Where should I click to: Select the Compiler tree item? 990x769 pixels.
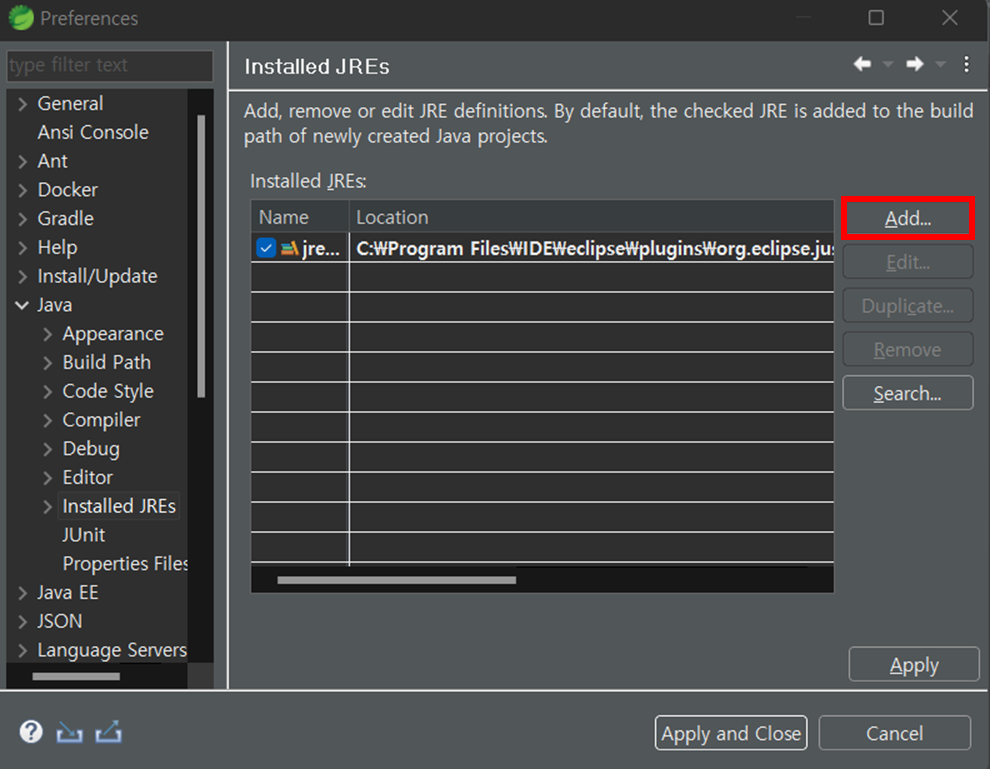(x=101, y=420)
